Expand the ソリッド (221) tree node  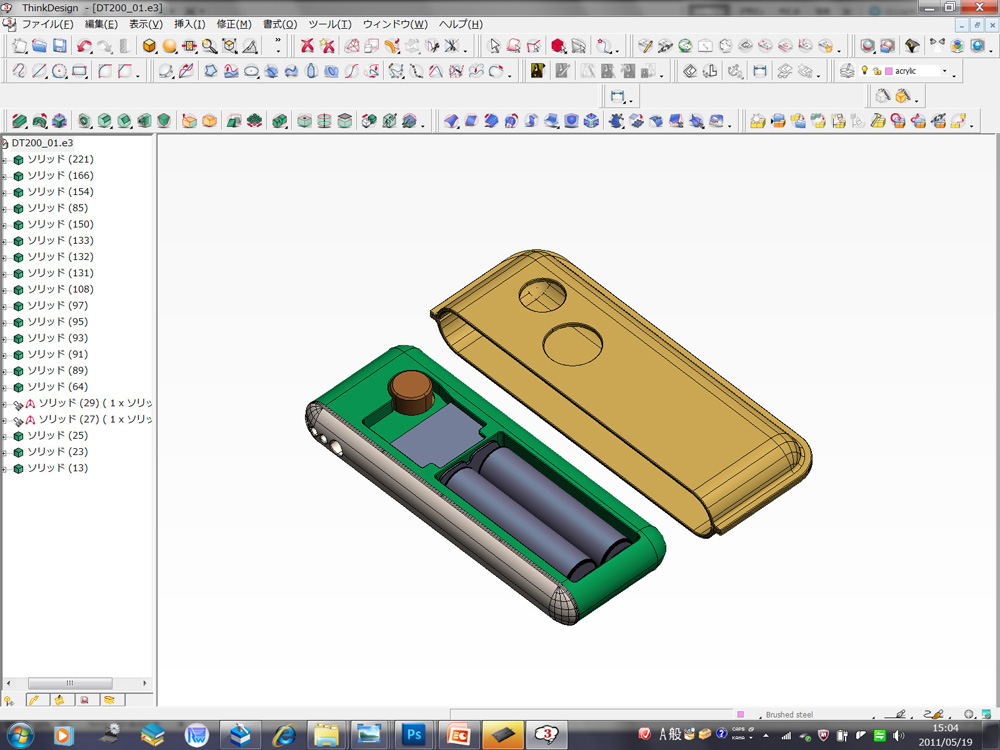(x=5, y=160)
